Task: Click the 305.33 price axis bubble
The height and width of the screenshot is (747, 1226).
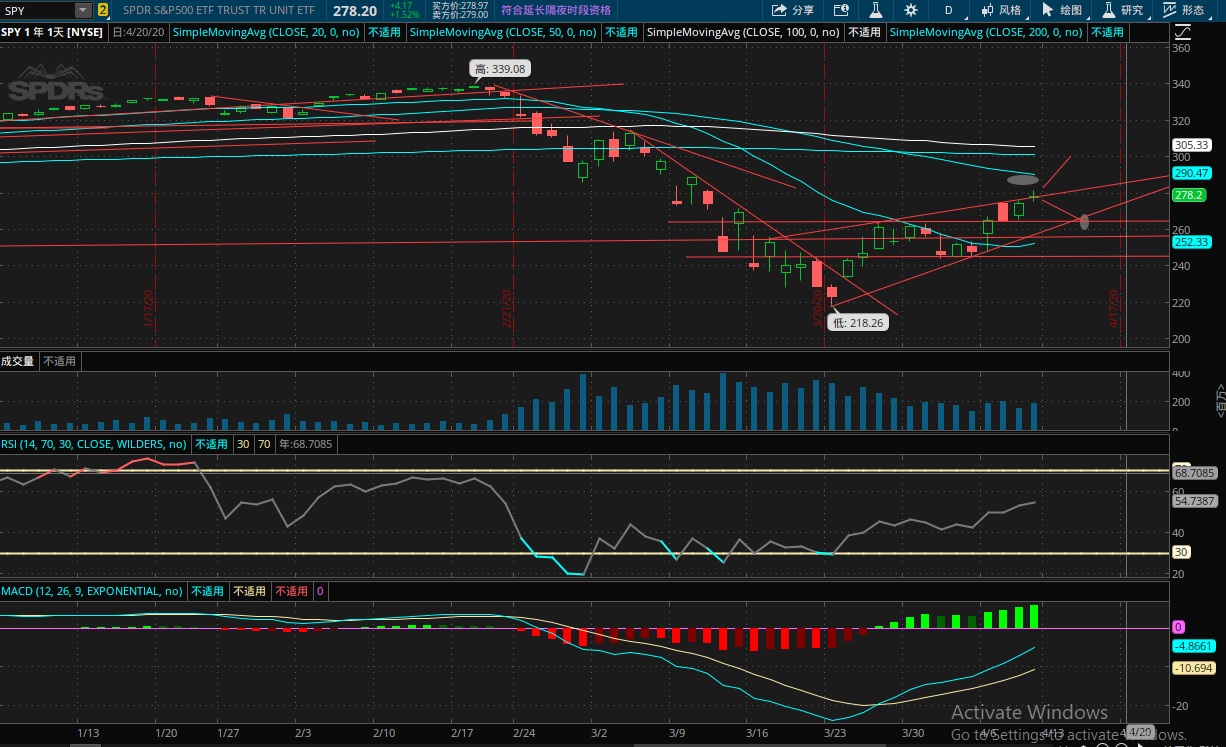Action: pos(1193,145)
